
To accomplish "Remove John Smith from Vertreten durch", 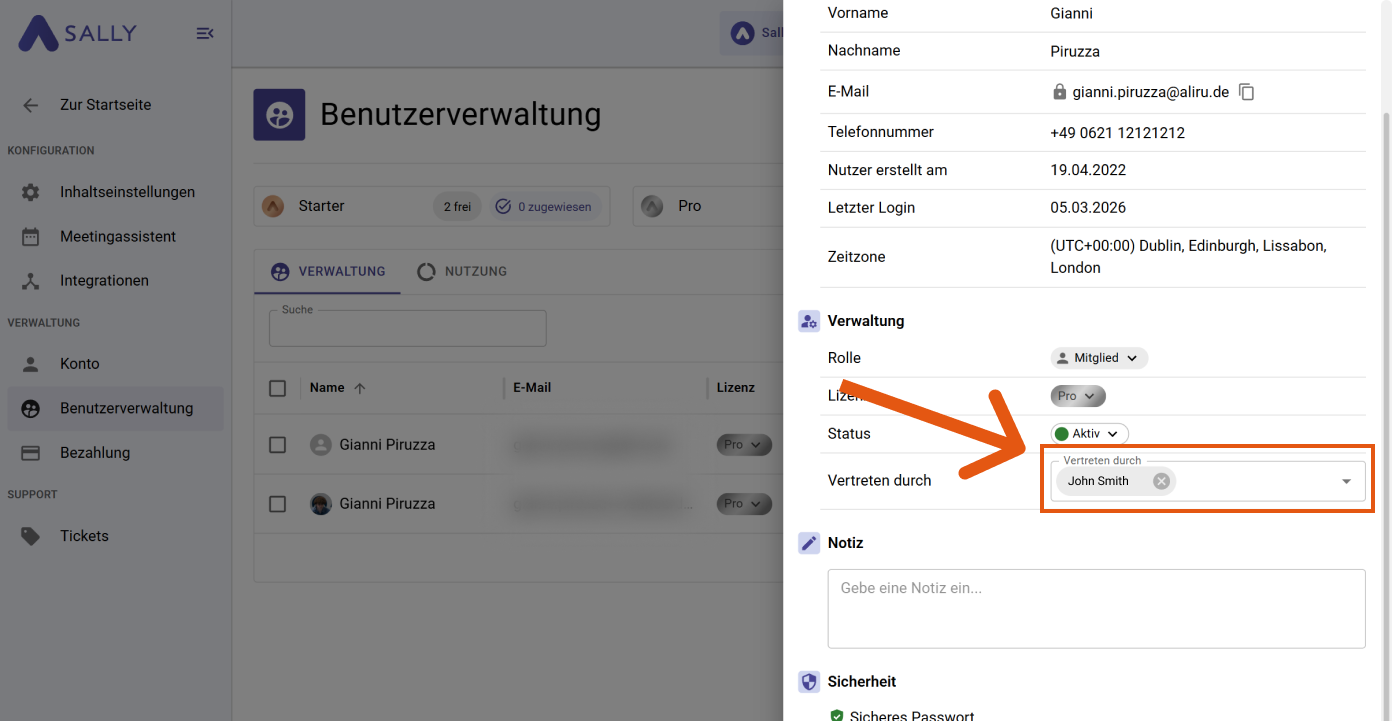I will coord(1161,480).
